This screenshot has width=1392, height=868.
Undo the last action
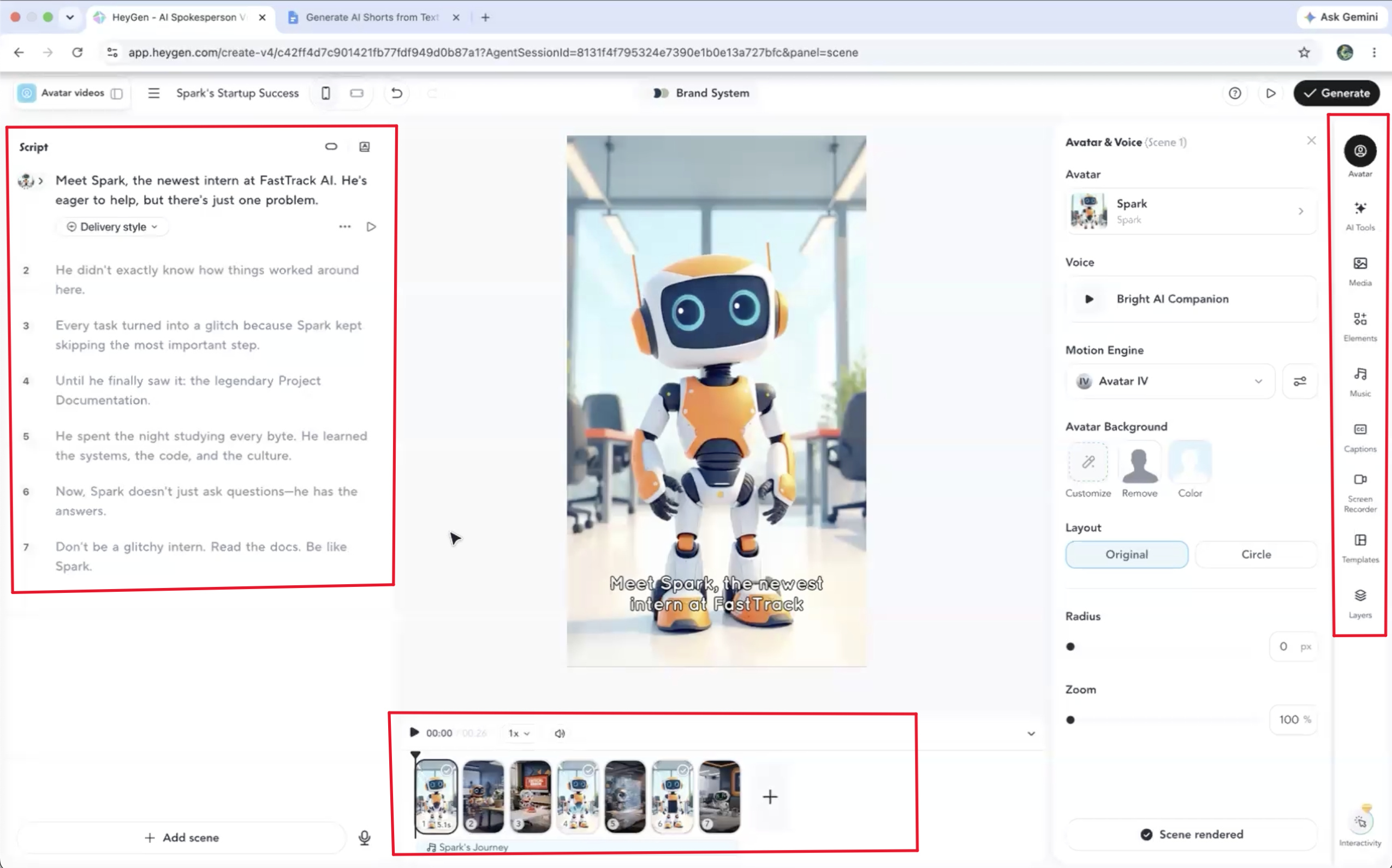click(397, 93)
